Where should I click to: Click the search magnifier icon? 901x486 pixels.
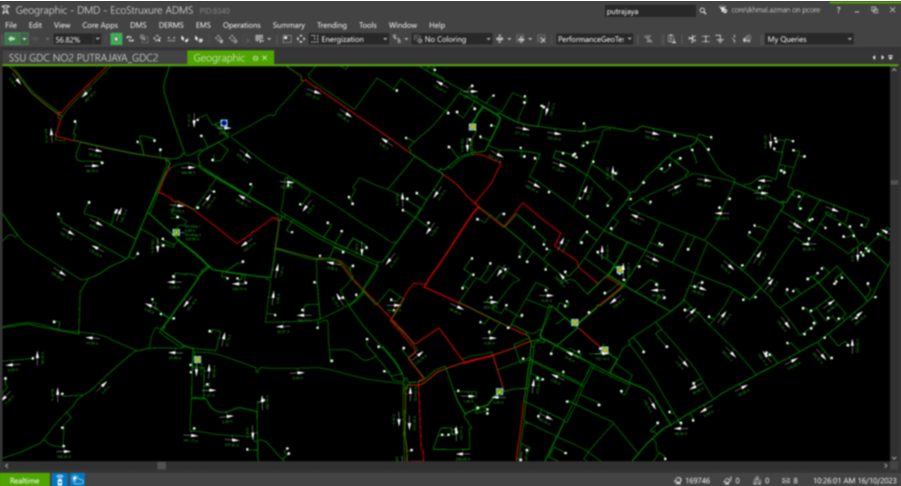click(703, 11)
